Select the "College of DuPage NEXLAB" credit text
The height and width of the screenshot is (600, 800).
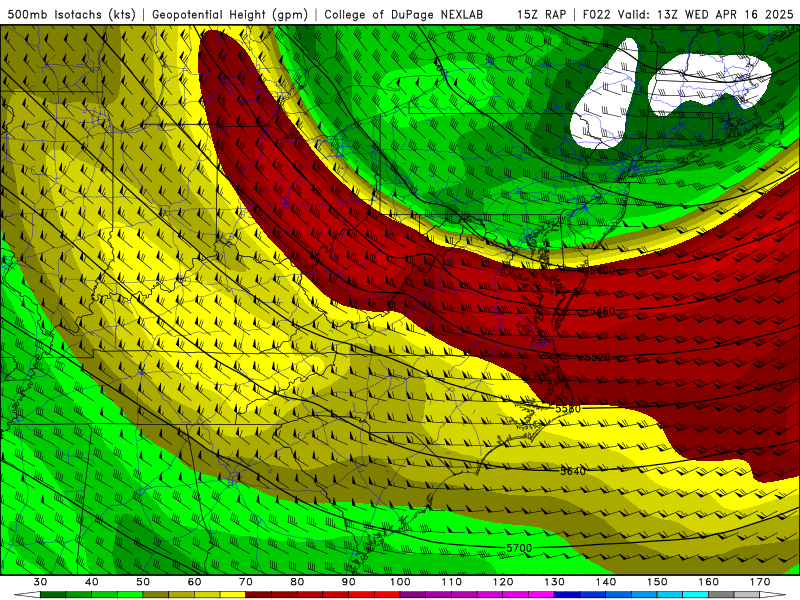pyautogui.click(x=404, y=14)
